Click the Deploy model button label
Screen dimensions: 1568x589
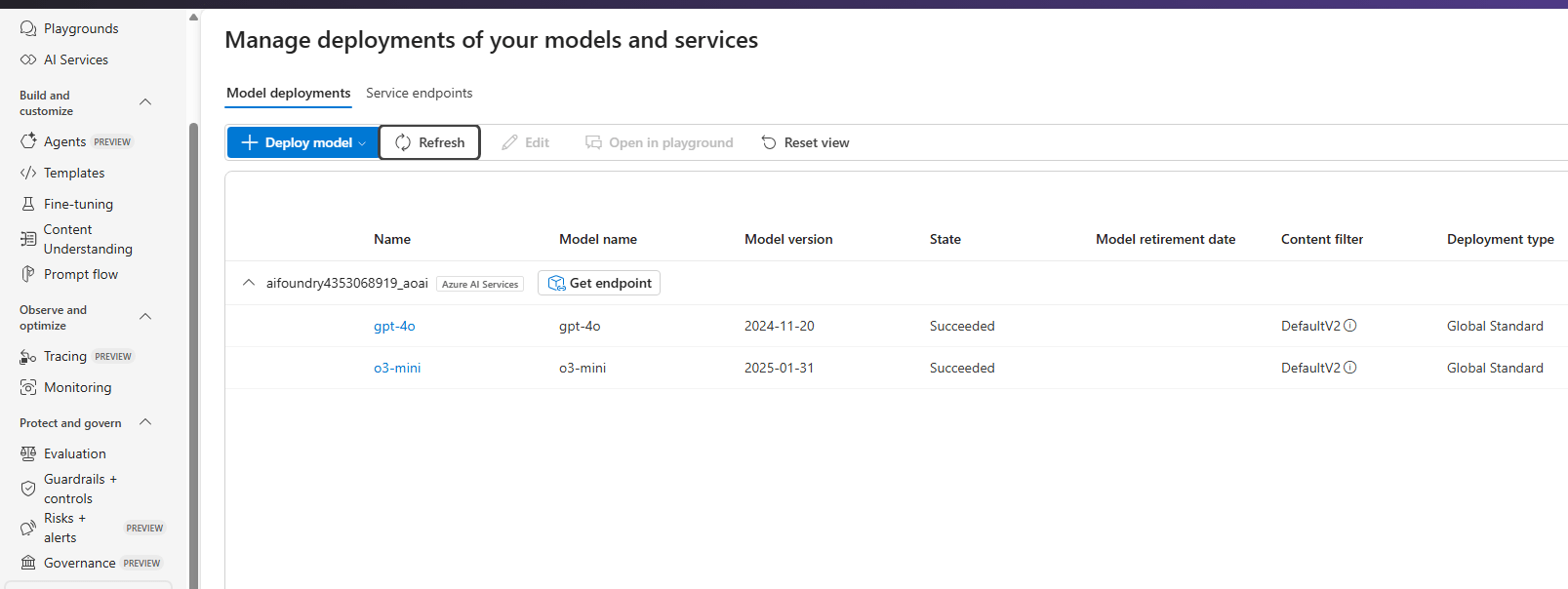[x=308, y=142]
